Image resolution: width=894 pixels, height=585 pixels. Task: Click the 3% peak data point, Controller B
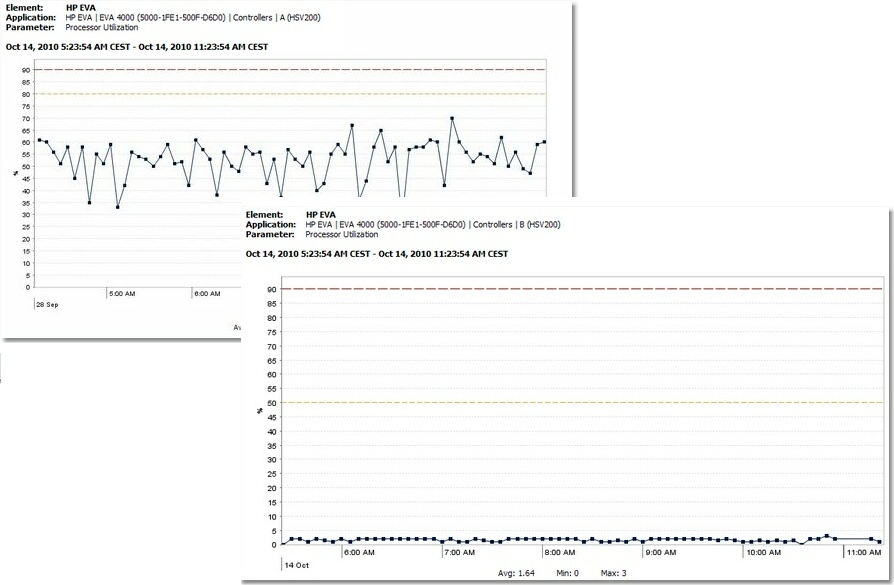(x=827, y=536)
